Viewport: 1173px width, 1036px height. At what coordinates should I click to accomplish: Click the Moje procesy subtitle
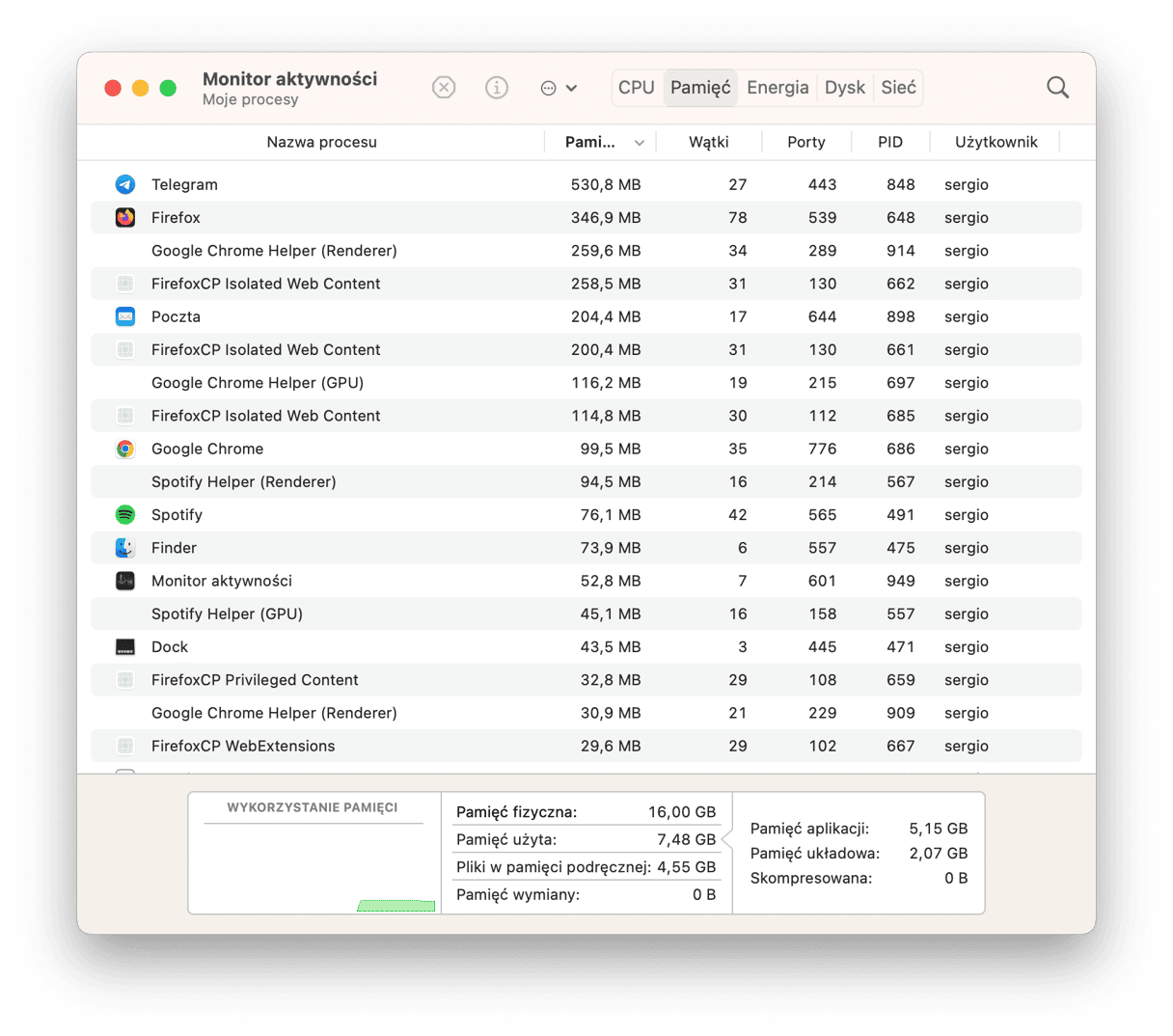(x=251, y=99)
